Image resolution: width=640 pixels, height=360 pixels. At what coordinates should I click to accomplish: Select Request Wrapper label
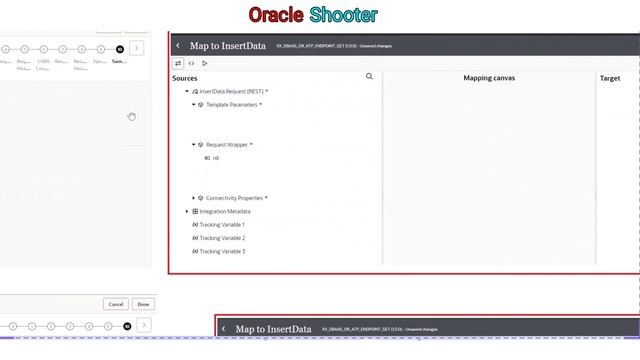tap(227, 145)
